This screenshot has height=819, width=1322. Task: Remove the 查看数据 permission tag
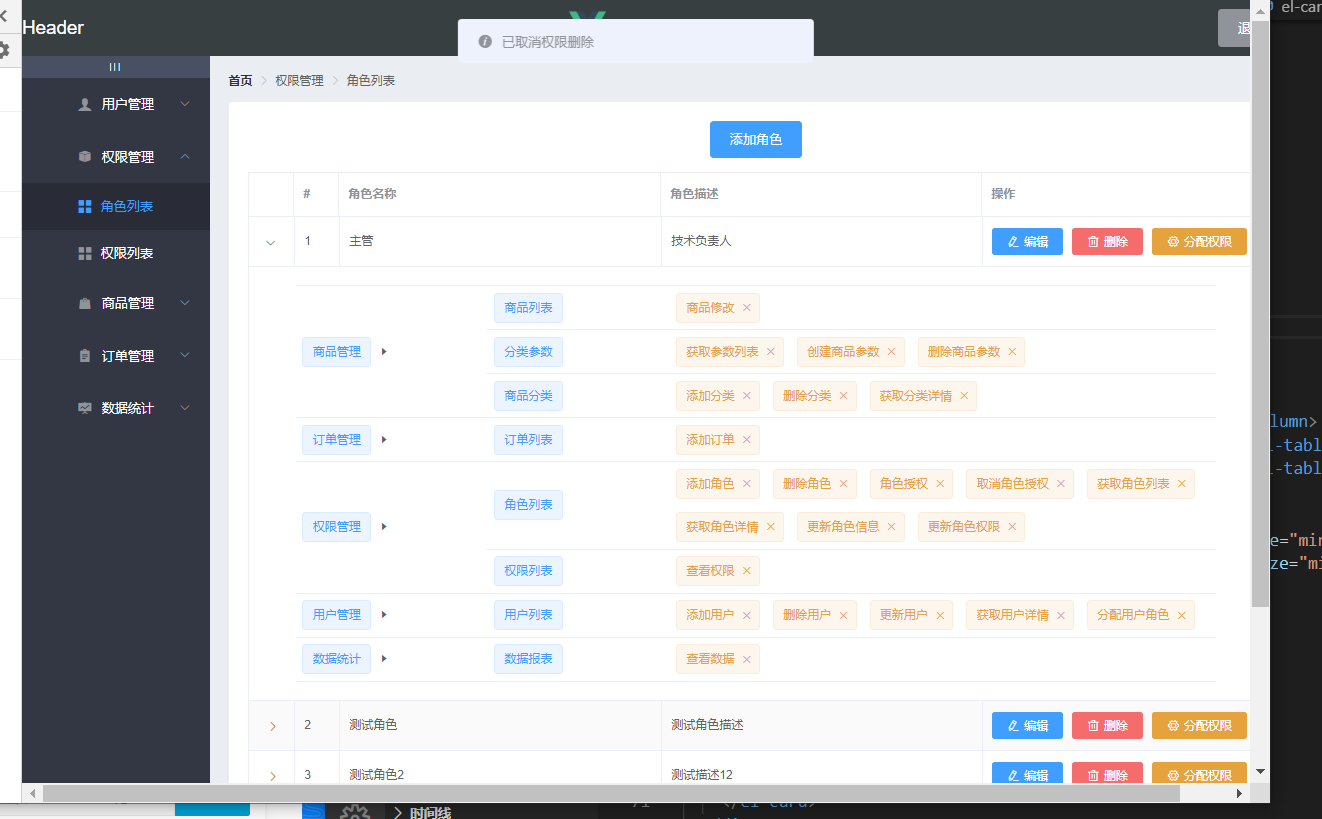[x=746, y=659]
